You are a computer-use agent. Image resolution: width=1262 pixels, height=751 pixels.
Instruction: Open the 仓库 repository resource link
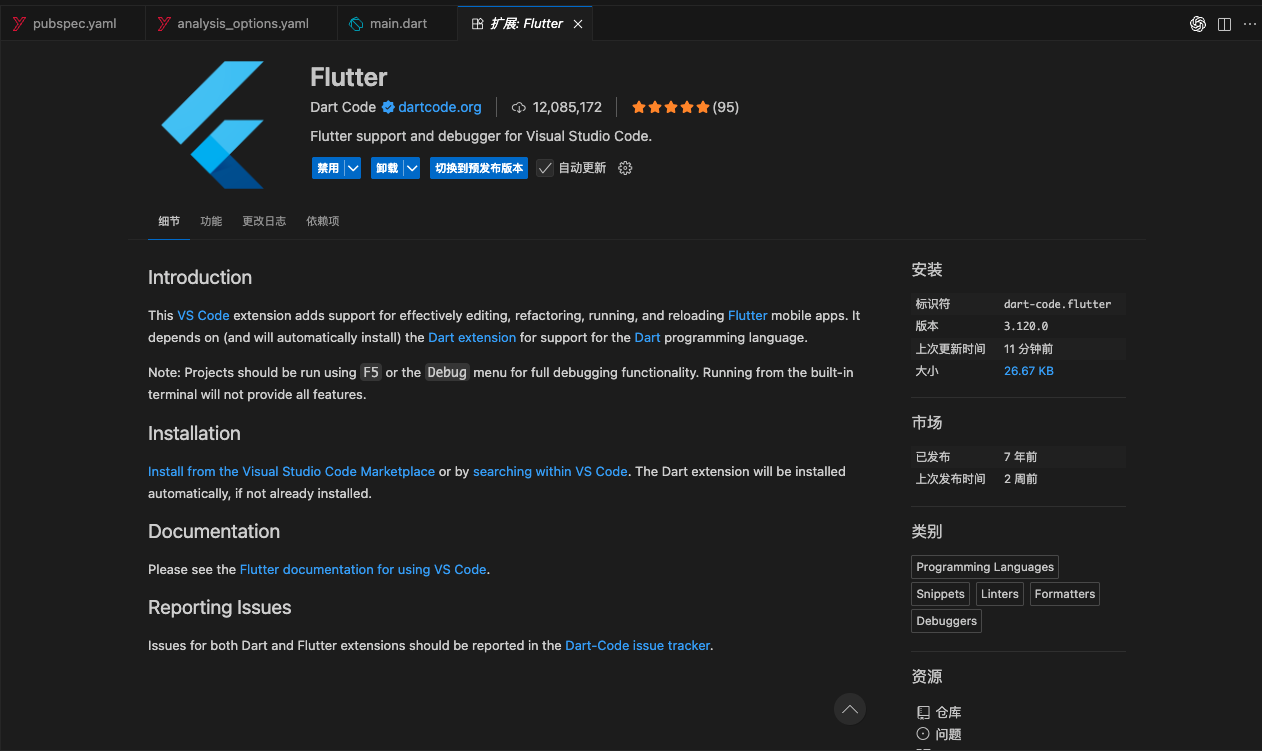pos(948,712)
